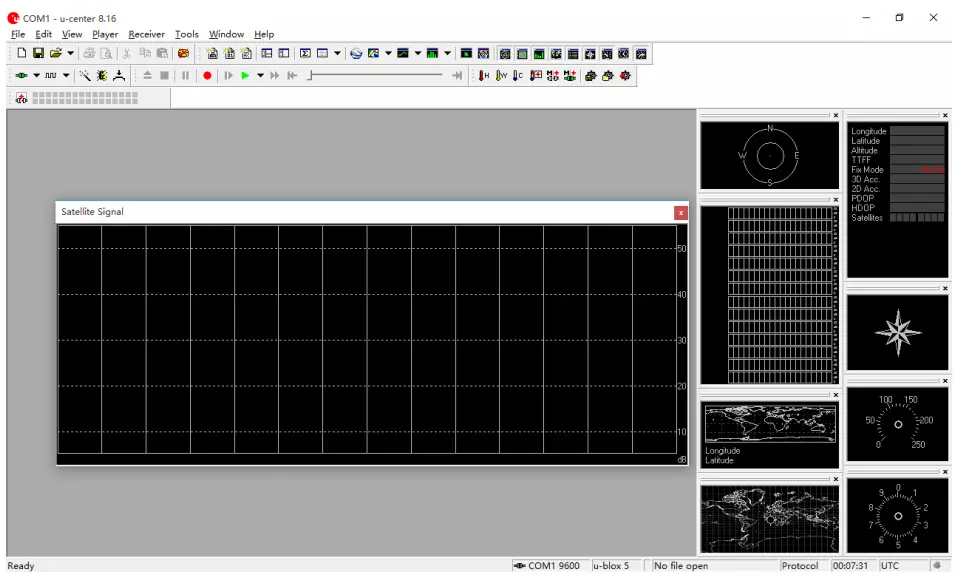
Task: Click the autobauding magic wand icon
Action: point(85,76)
